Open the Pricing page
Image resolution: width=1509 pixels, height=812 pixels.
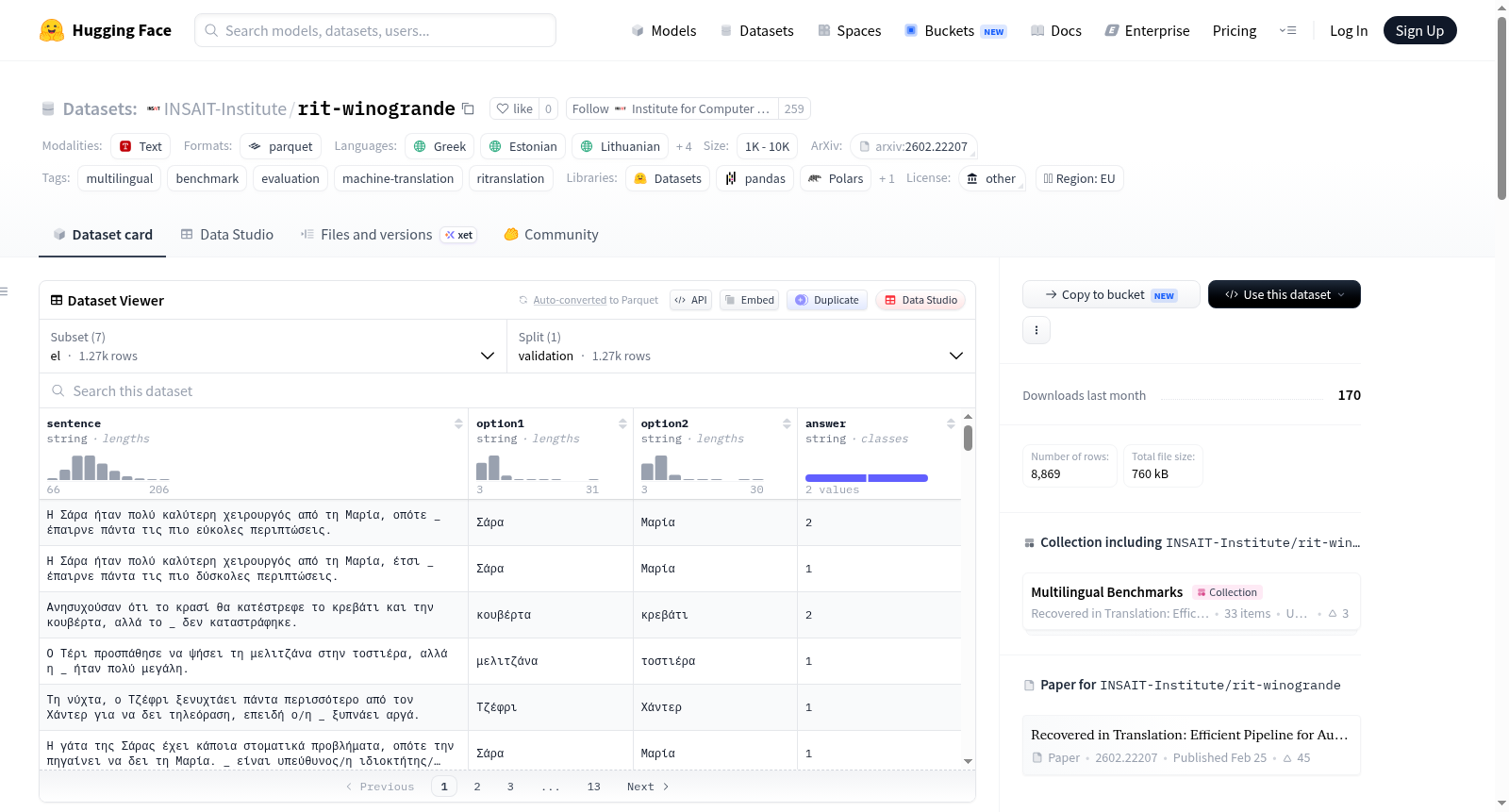1235,30
